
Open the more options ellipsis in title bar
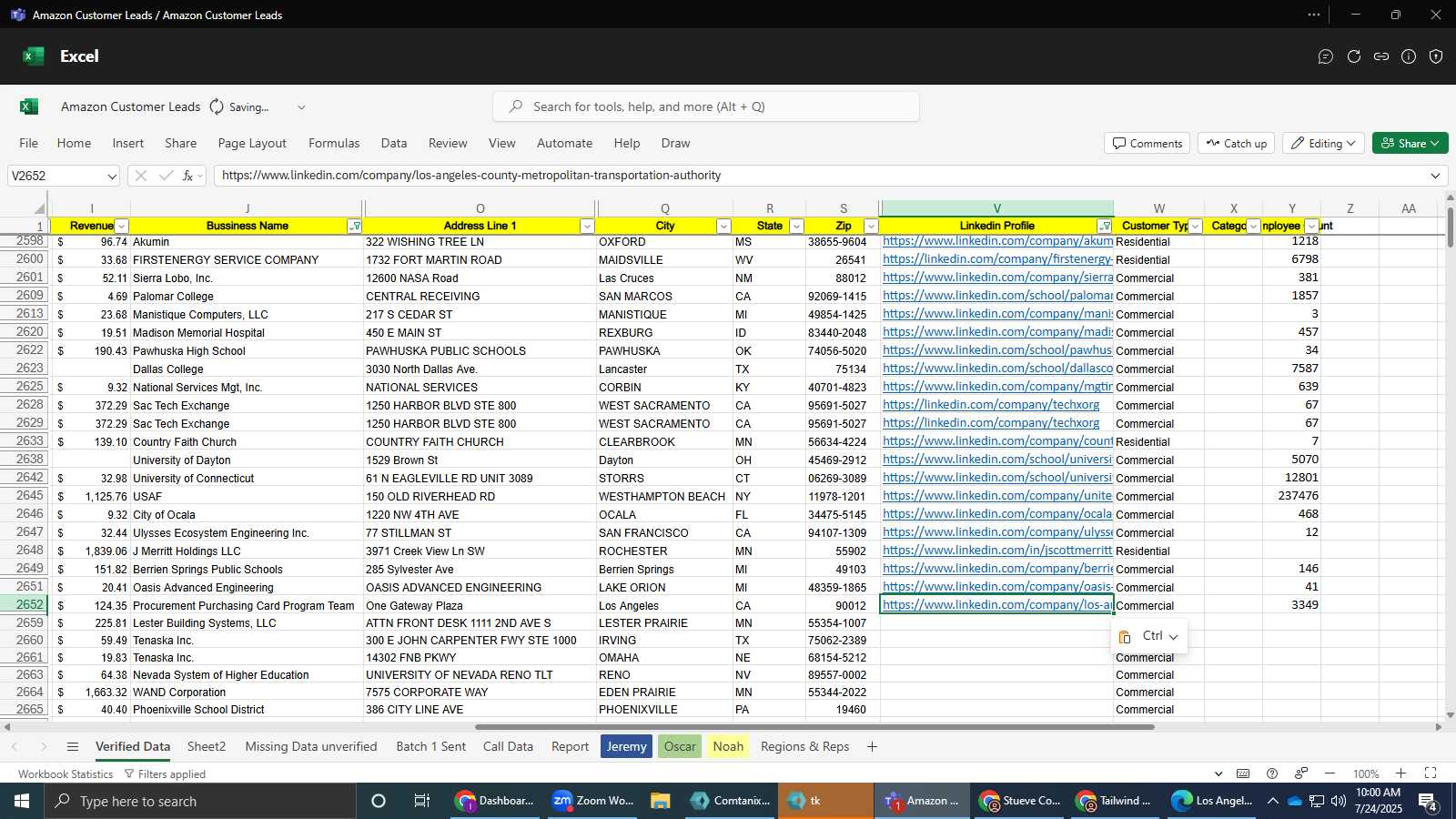[x=1314, y=15]
